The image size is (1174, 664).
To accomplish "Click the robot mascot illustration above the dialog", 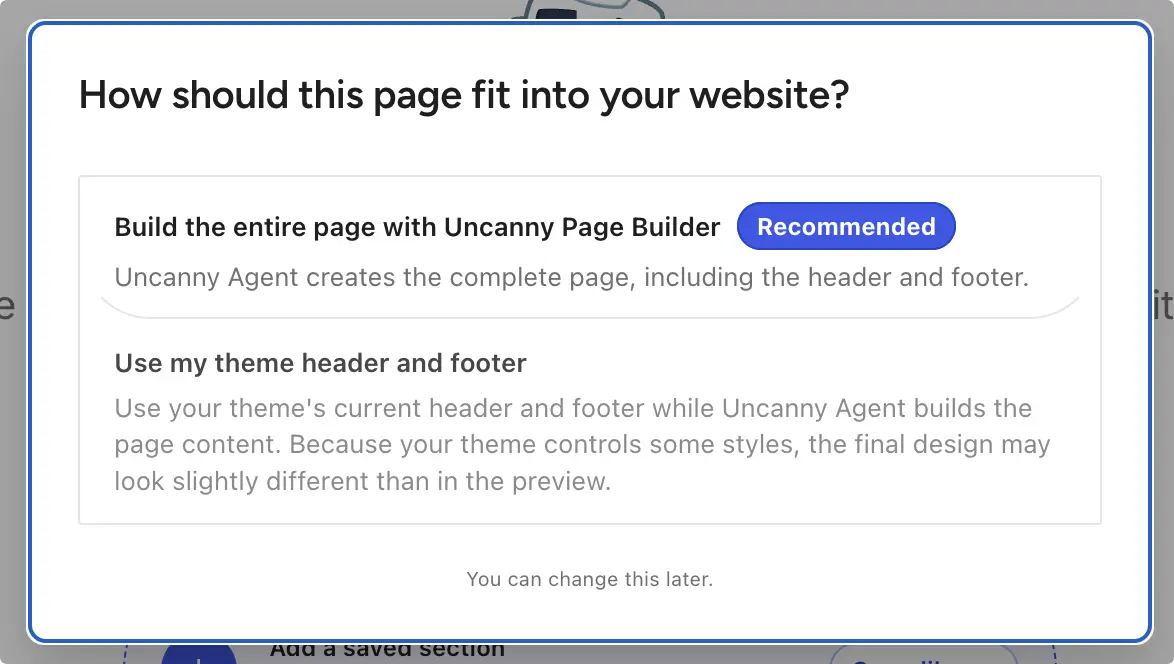I will click(x=589, y=10).
